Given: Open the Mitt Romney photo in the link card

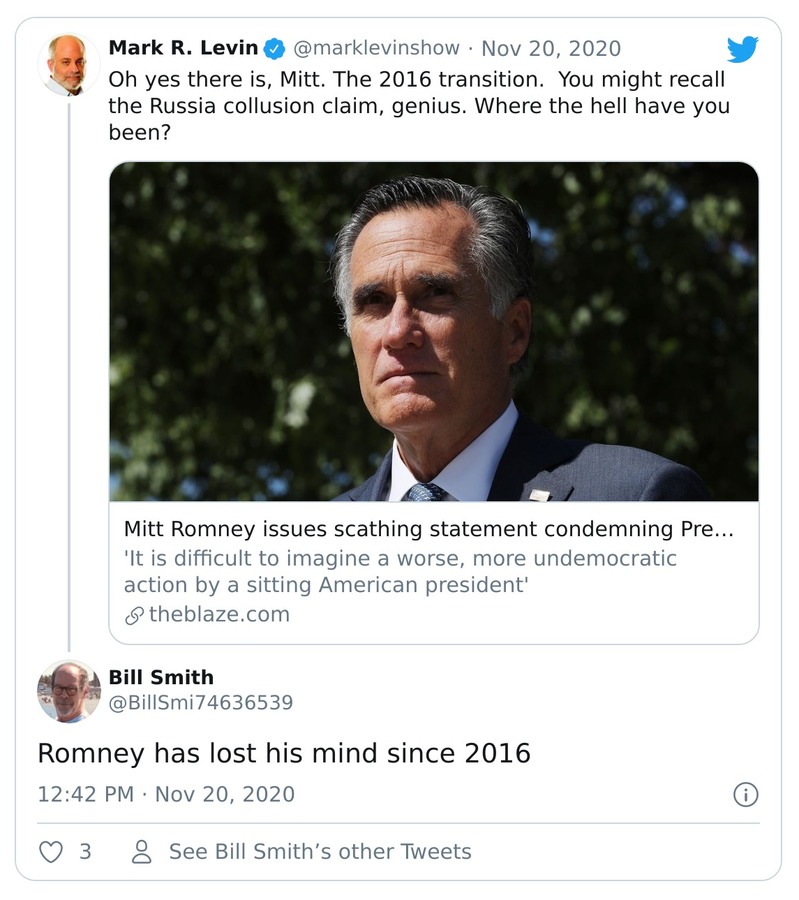Looking at the screenshot, I should point(433,331).
